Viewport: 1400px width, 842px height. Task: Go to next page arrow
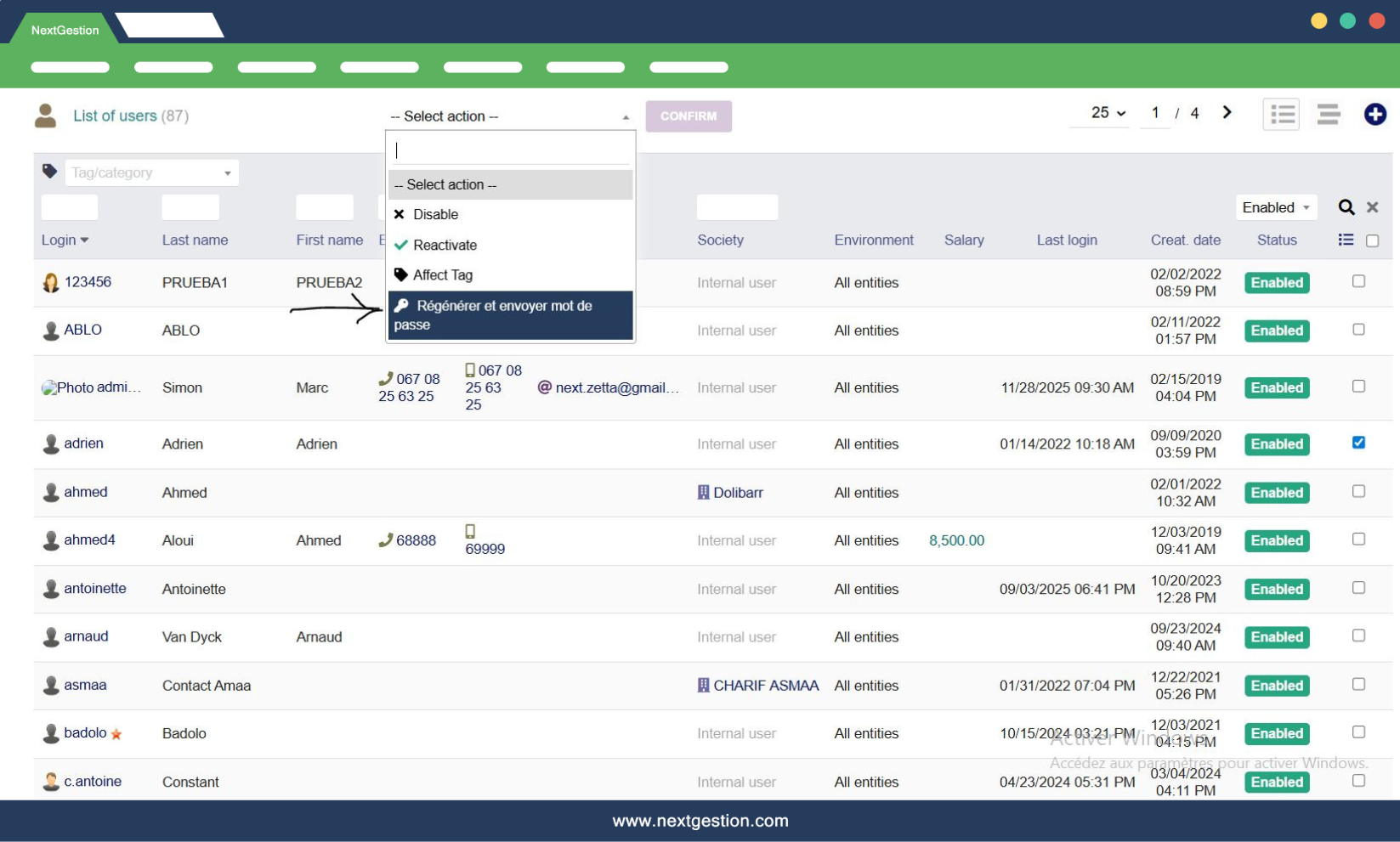pyautogui.click(x=1227, y=112)
